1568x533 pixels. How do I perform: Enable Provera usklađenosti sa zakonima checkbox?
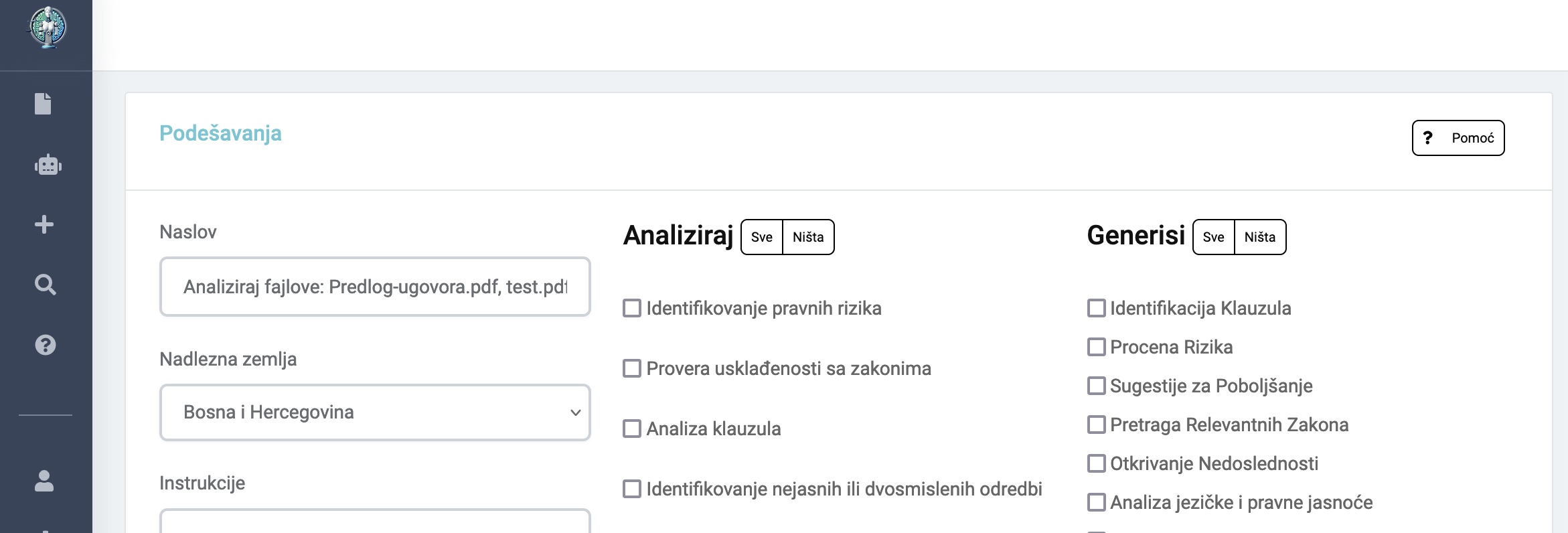click(x=632, y=368)
